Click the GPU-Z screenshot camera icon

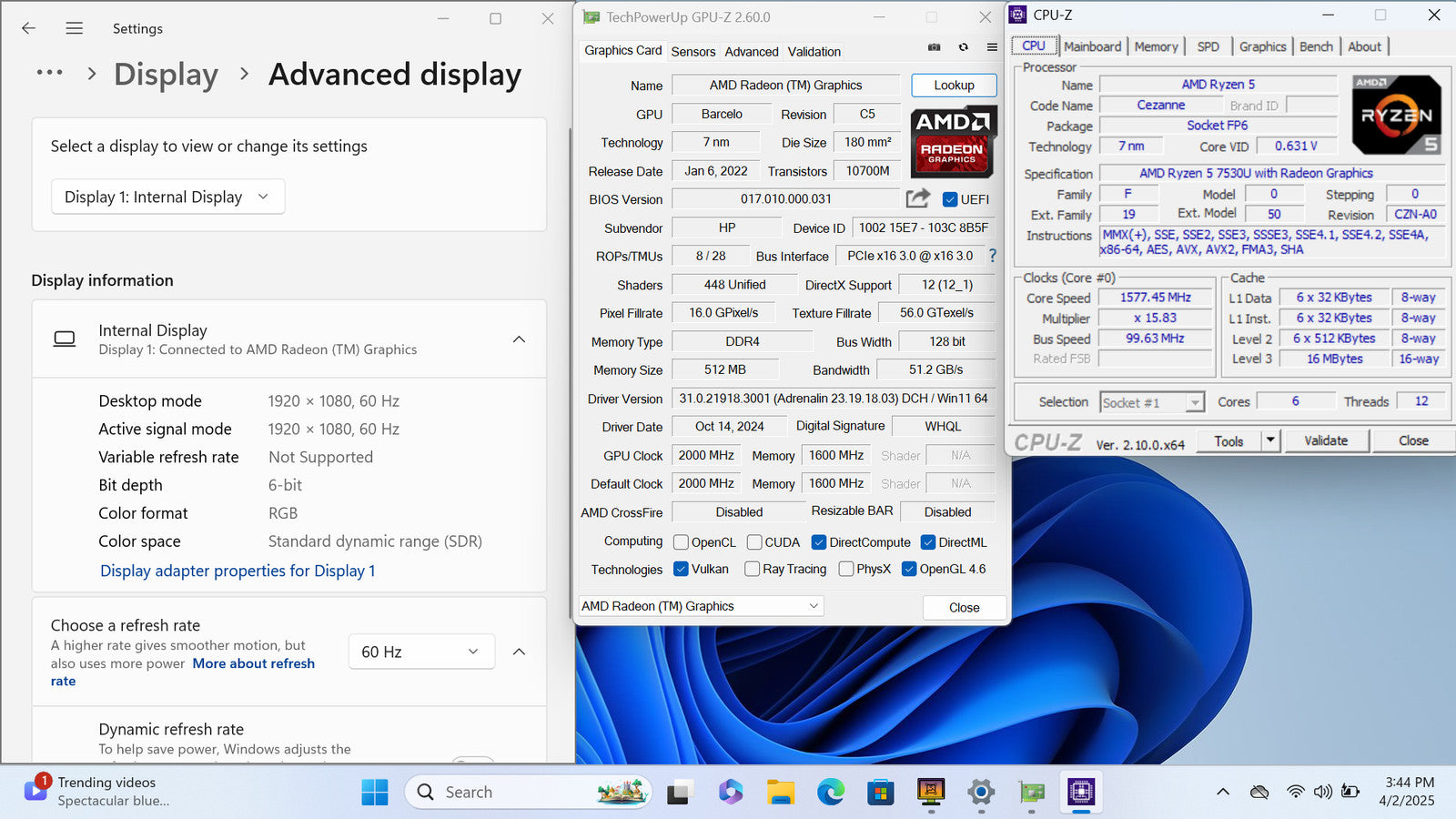click(934, 47)
